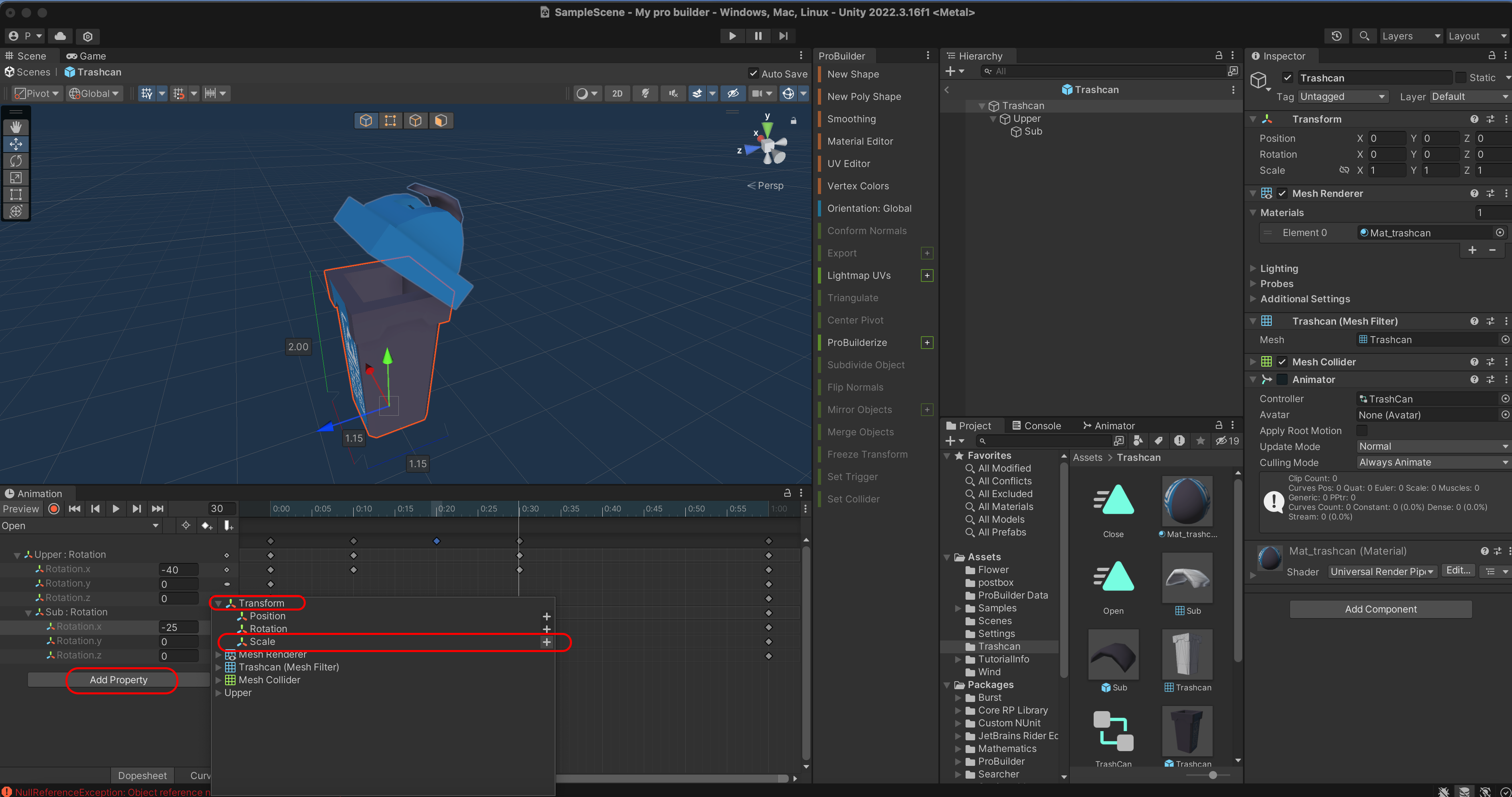This screenshot has height=797, width=1512.
Task: Adjust the Project thumbnail size slider
Action: 1213,775
